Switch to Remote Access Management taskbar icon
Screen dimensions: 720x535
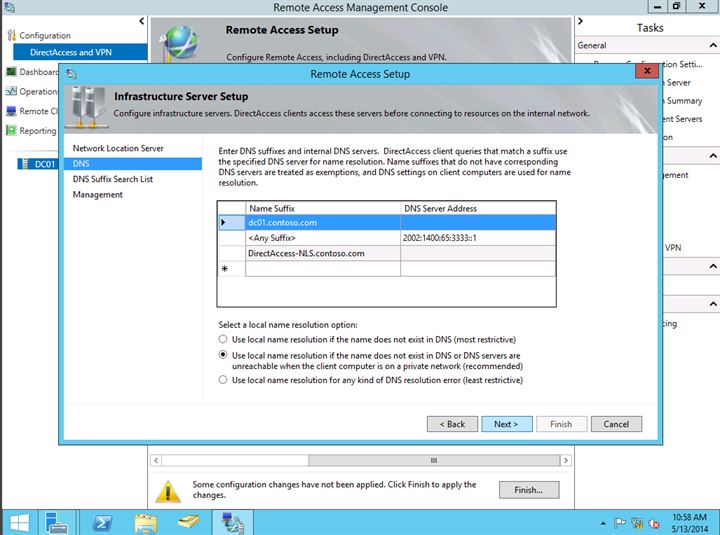click(232, 523)
